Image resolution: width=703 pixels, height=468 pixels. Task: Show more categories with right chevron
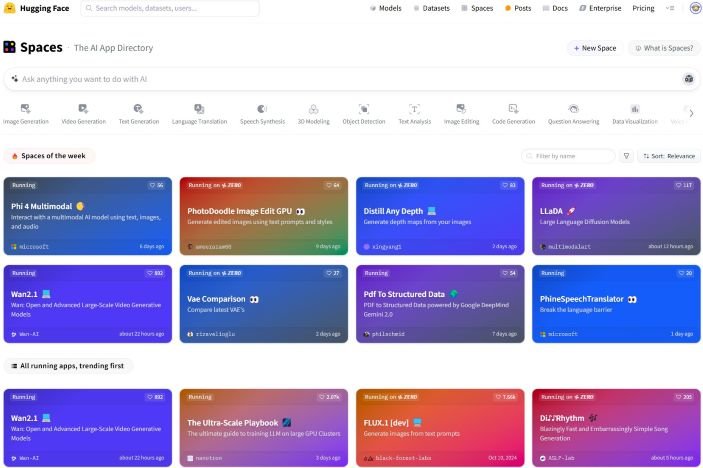tap(691, 113)
